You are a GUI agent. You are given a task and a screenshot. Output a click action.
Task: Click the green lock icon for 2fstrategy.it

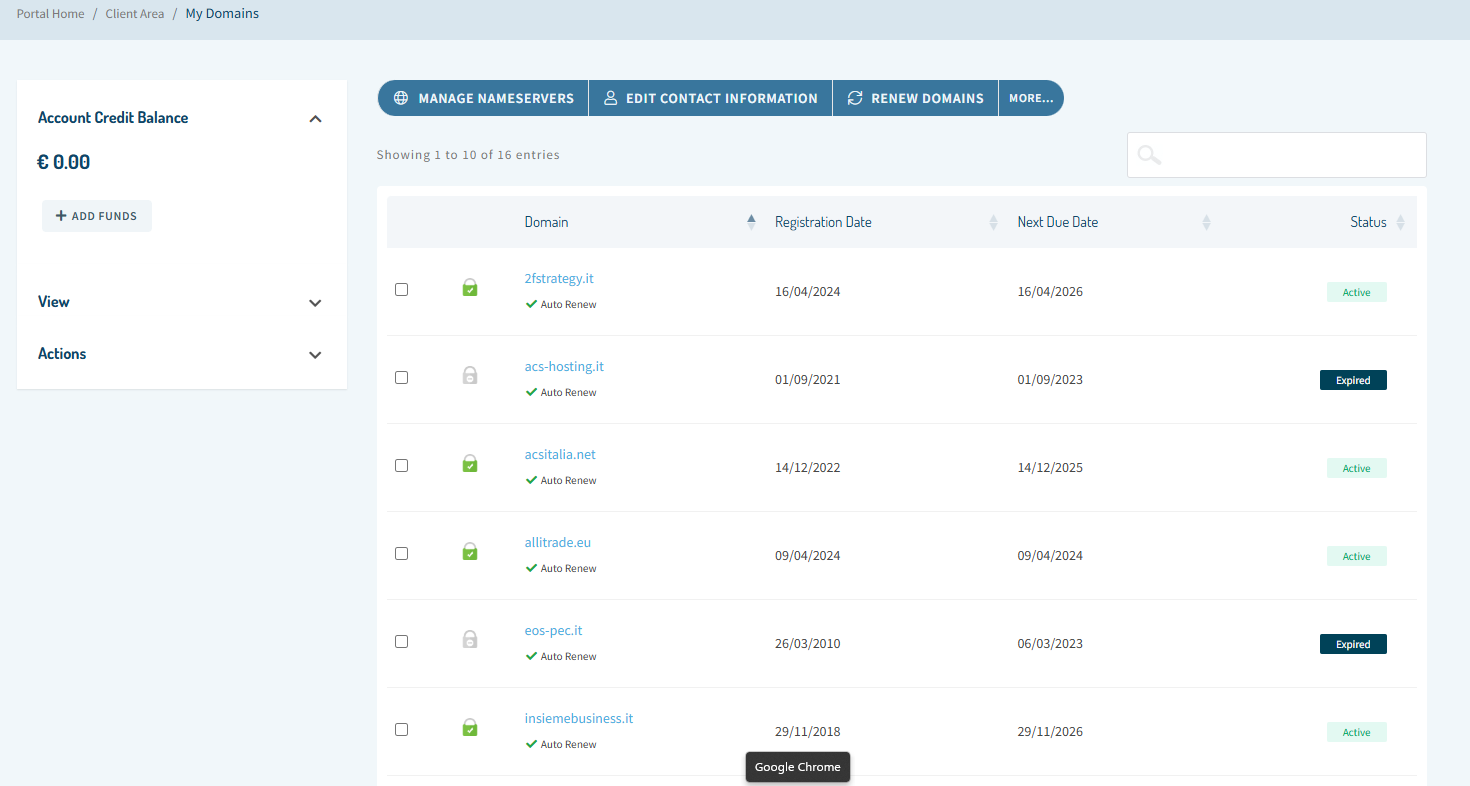pyautogui.click(x=469, y=288)
